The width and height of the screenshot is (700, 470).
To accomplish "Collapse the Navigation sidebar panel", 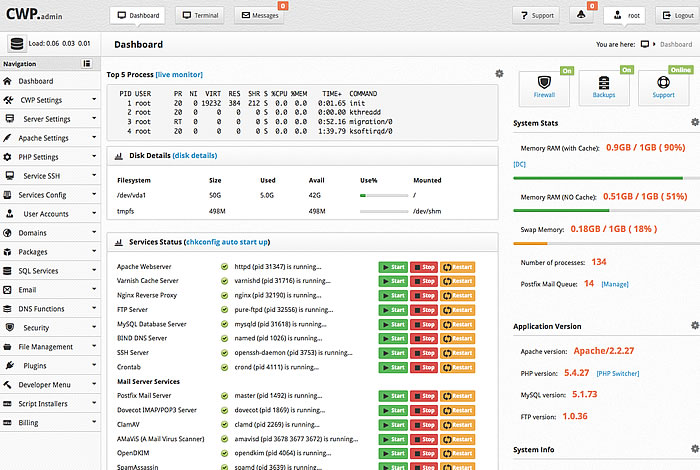I will pos(94,64).
